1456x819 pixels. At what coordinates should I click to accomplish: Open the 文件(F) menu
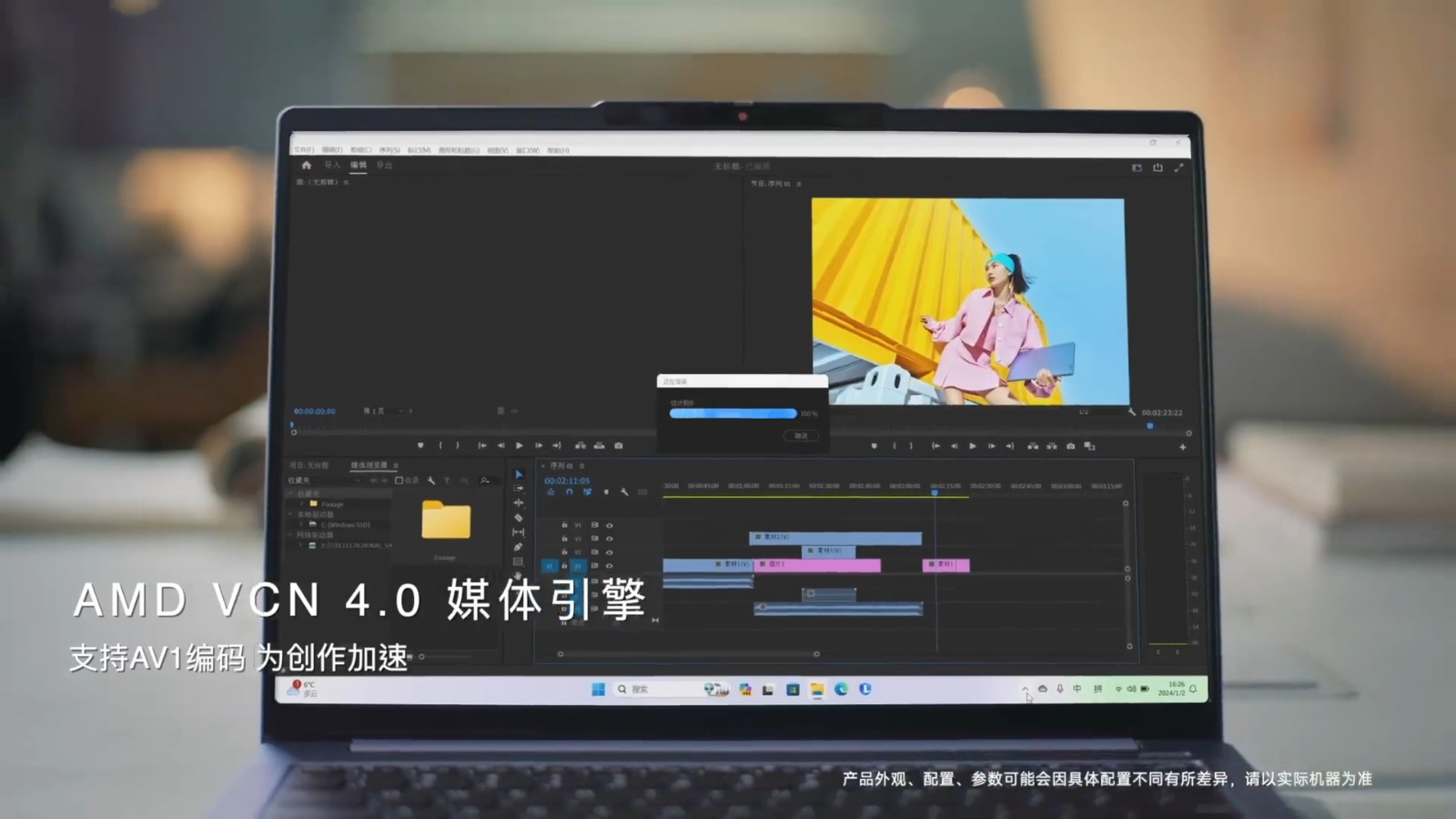click(x=304, y=150)
